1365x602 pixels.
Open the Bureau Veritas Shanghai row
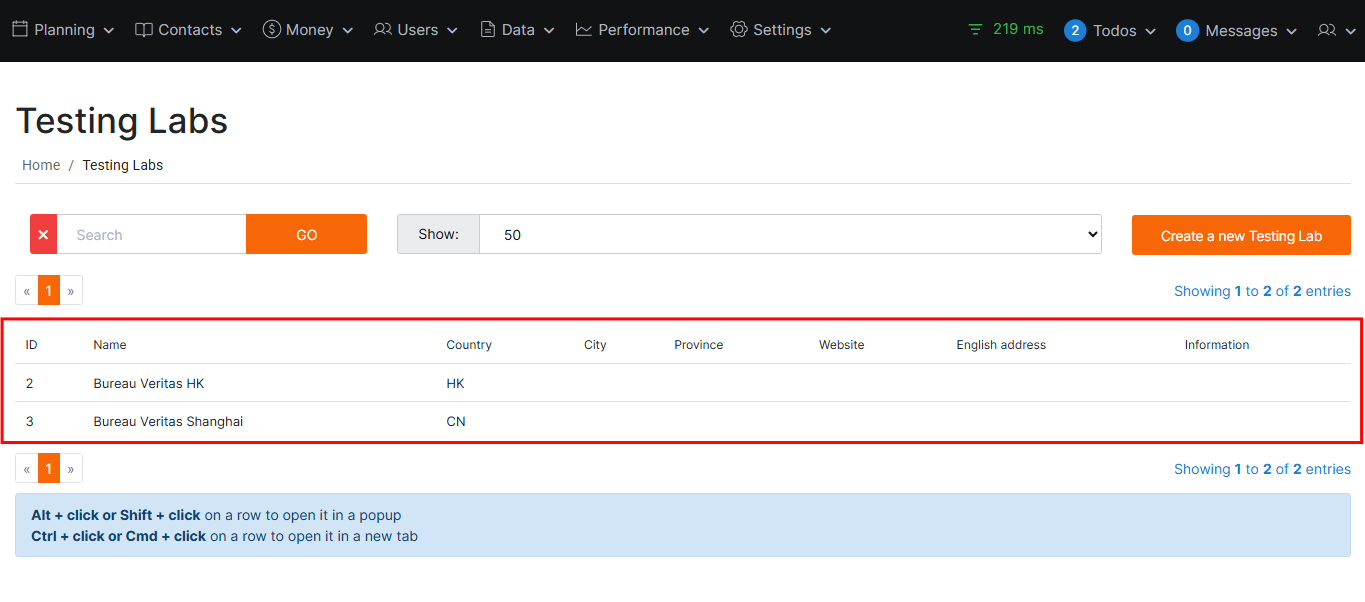[168, 421]
